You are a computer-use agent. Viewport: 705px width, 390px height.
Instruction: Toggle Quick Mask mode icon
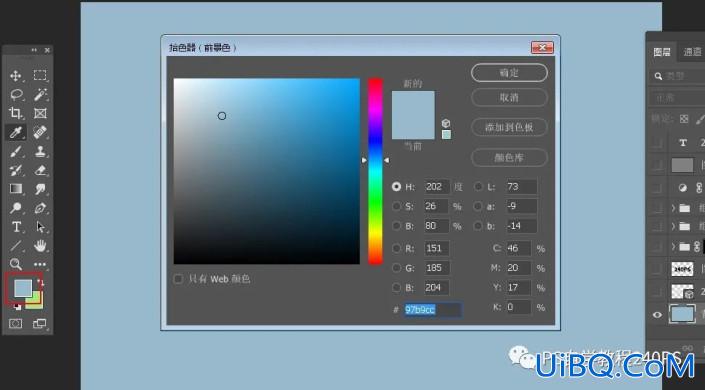click(x=16, y=323)
